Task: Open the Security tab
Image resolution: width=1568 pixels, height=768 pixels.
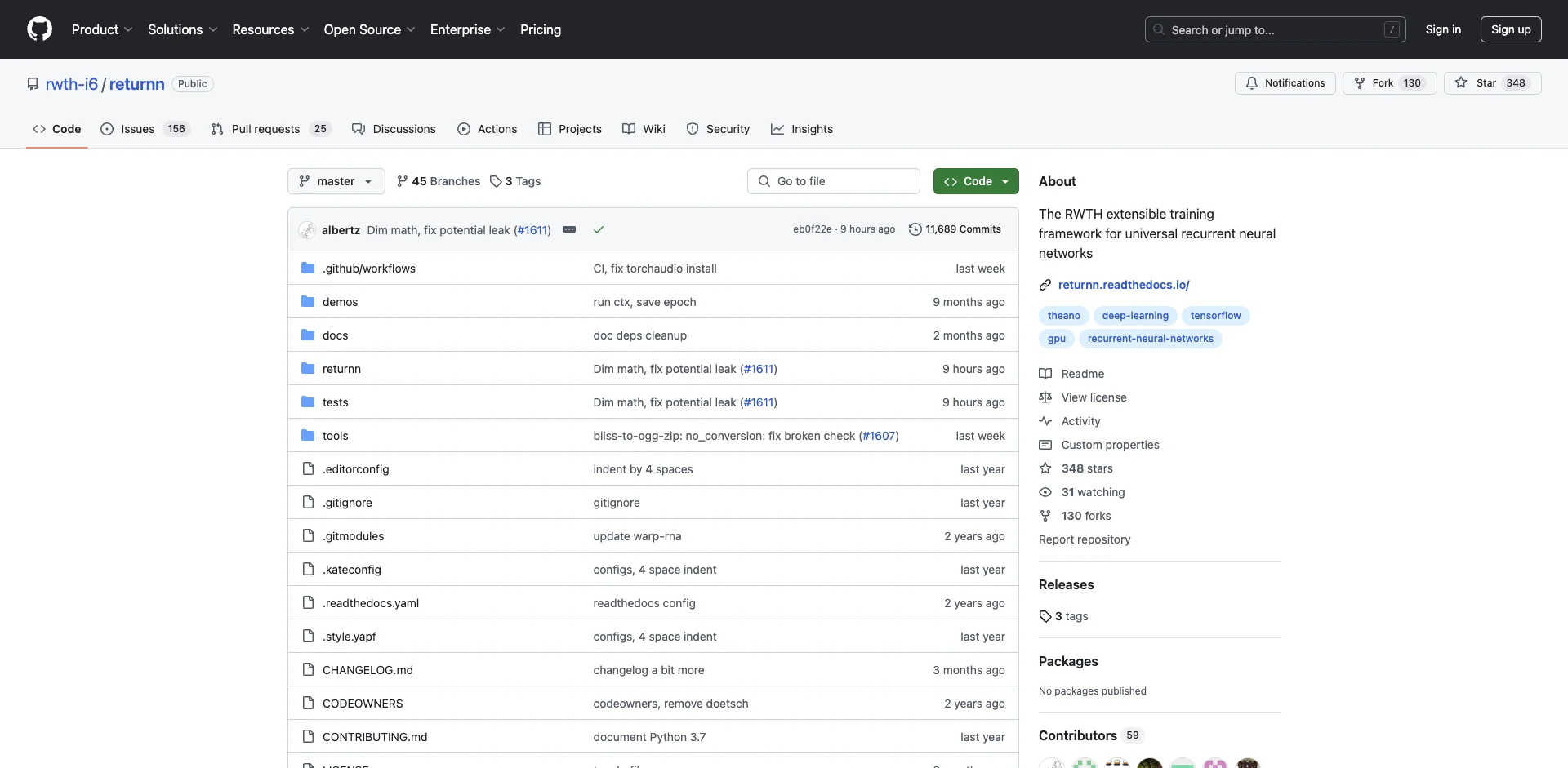Action: pos(718,129)
